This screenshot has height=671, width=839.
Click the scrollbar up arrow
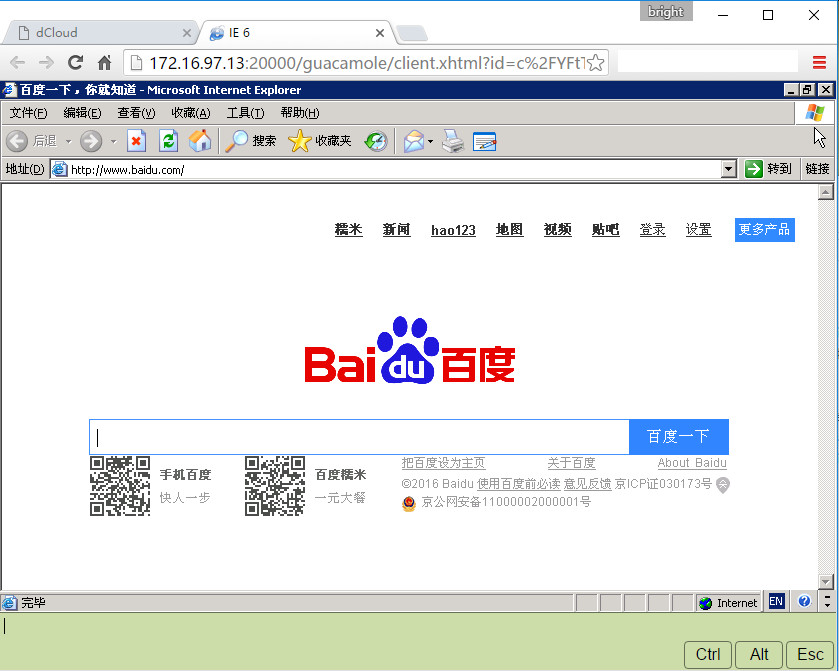[x=826, y=192]
